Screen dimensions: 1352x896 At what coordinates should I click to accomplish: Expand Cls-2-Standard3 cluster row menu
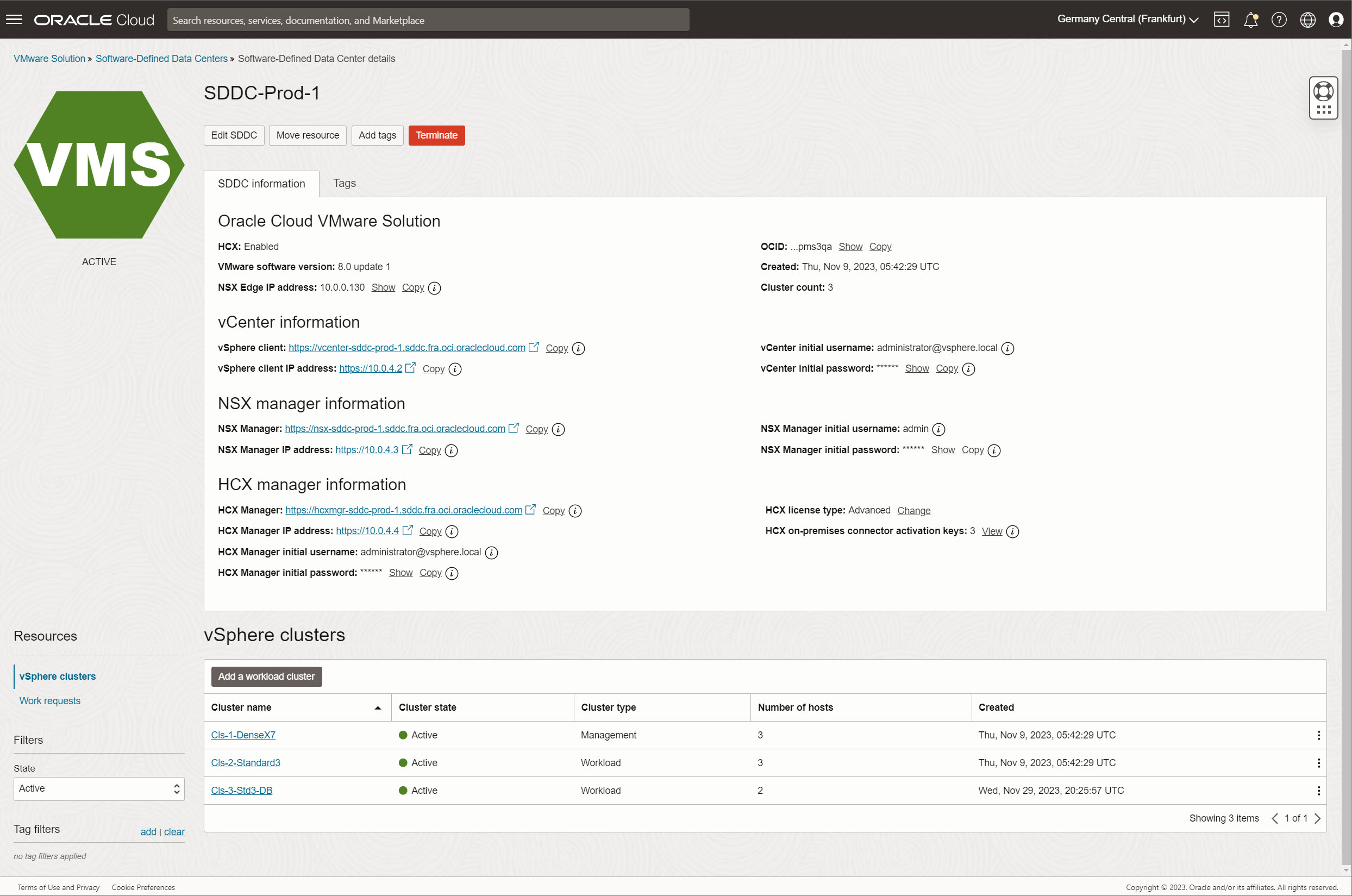(1318, 762)
